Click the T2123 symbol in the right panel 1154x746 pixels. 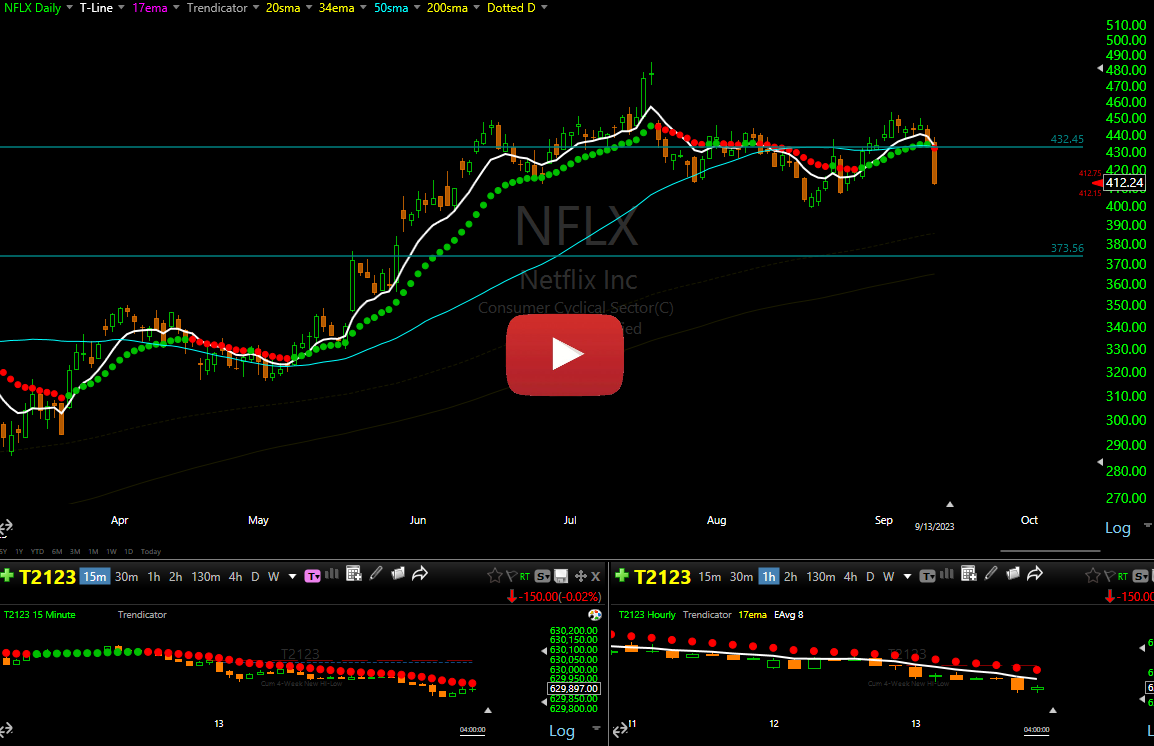(662, 577)
